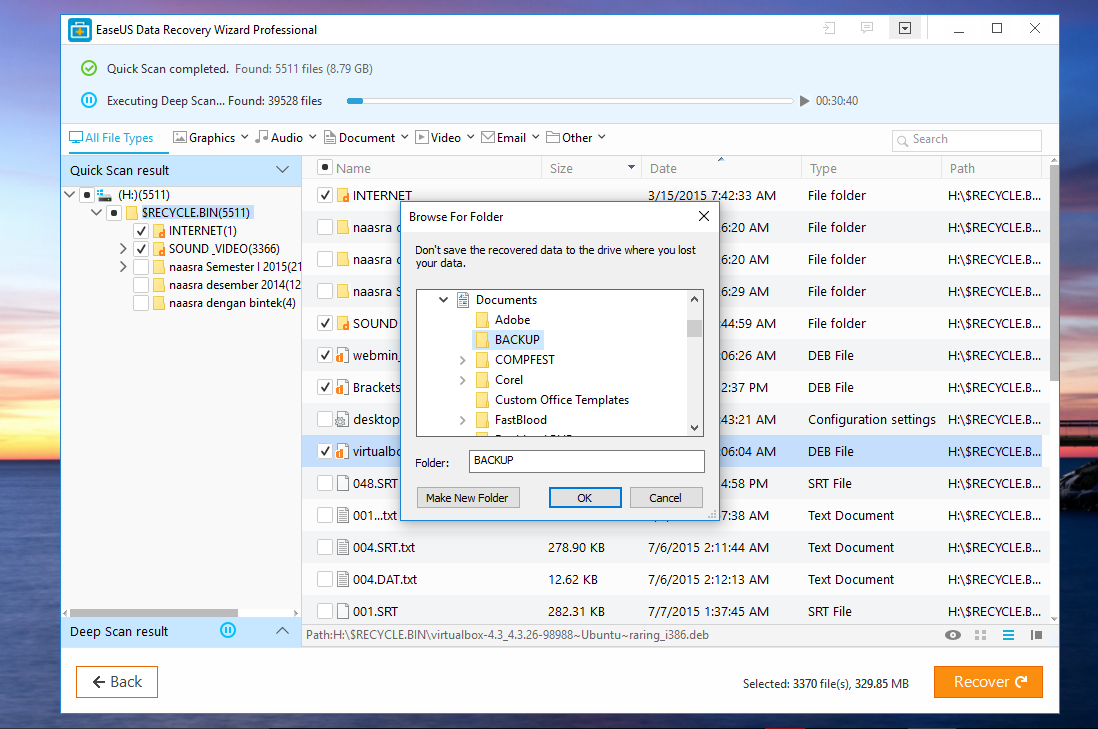
Task: Click Make New Folder button
Action: pos(467,498)
